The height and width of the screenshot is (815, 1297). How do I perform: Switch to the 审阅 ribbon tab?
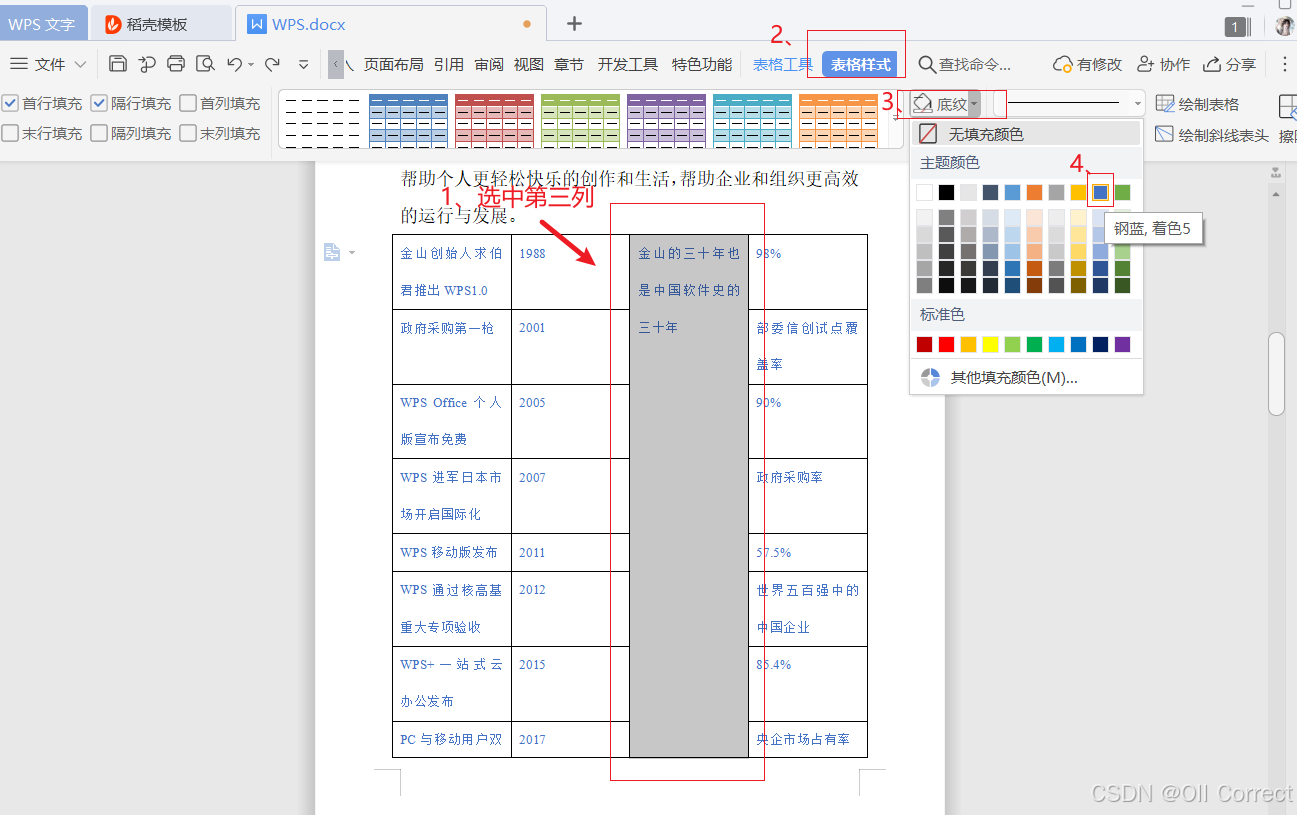[x=489, y=64]
